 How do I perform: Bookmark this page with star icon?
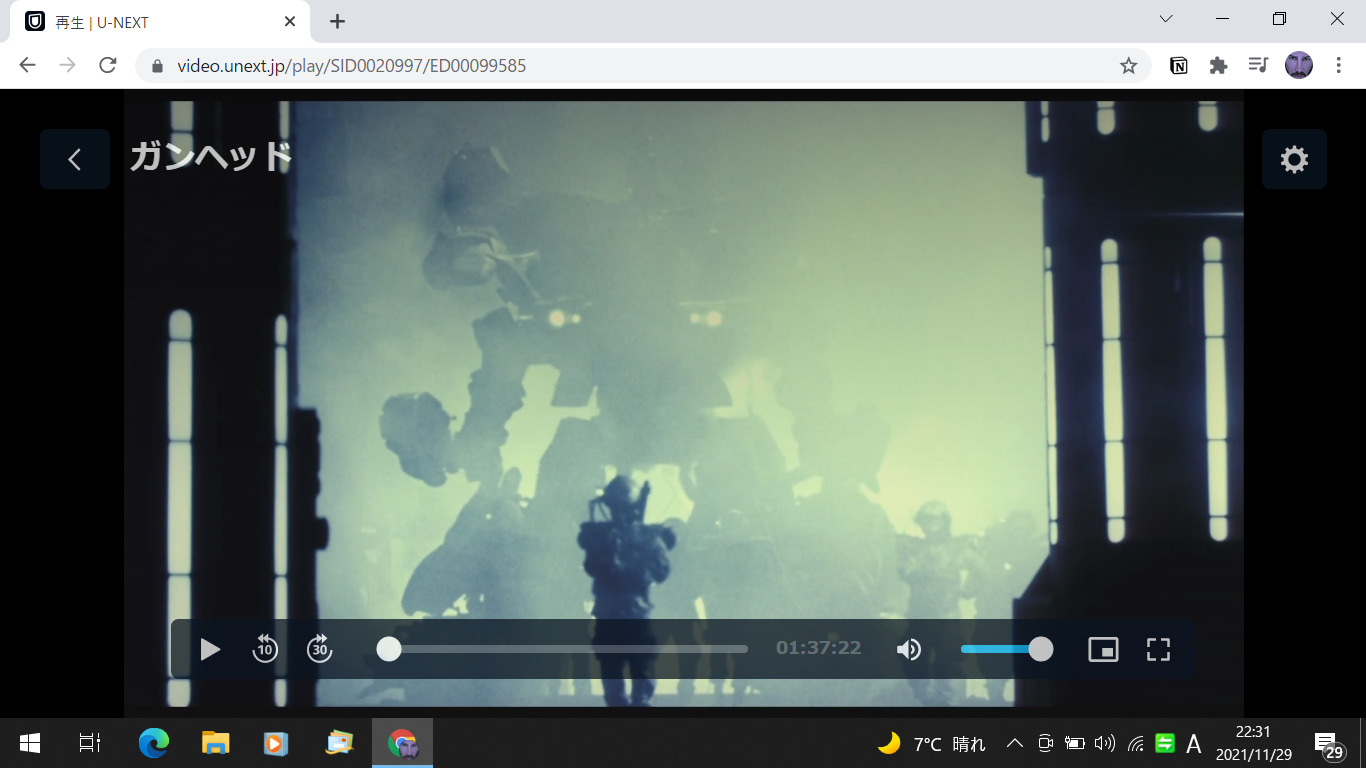[x=1128, y=66]
